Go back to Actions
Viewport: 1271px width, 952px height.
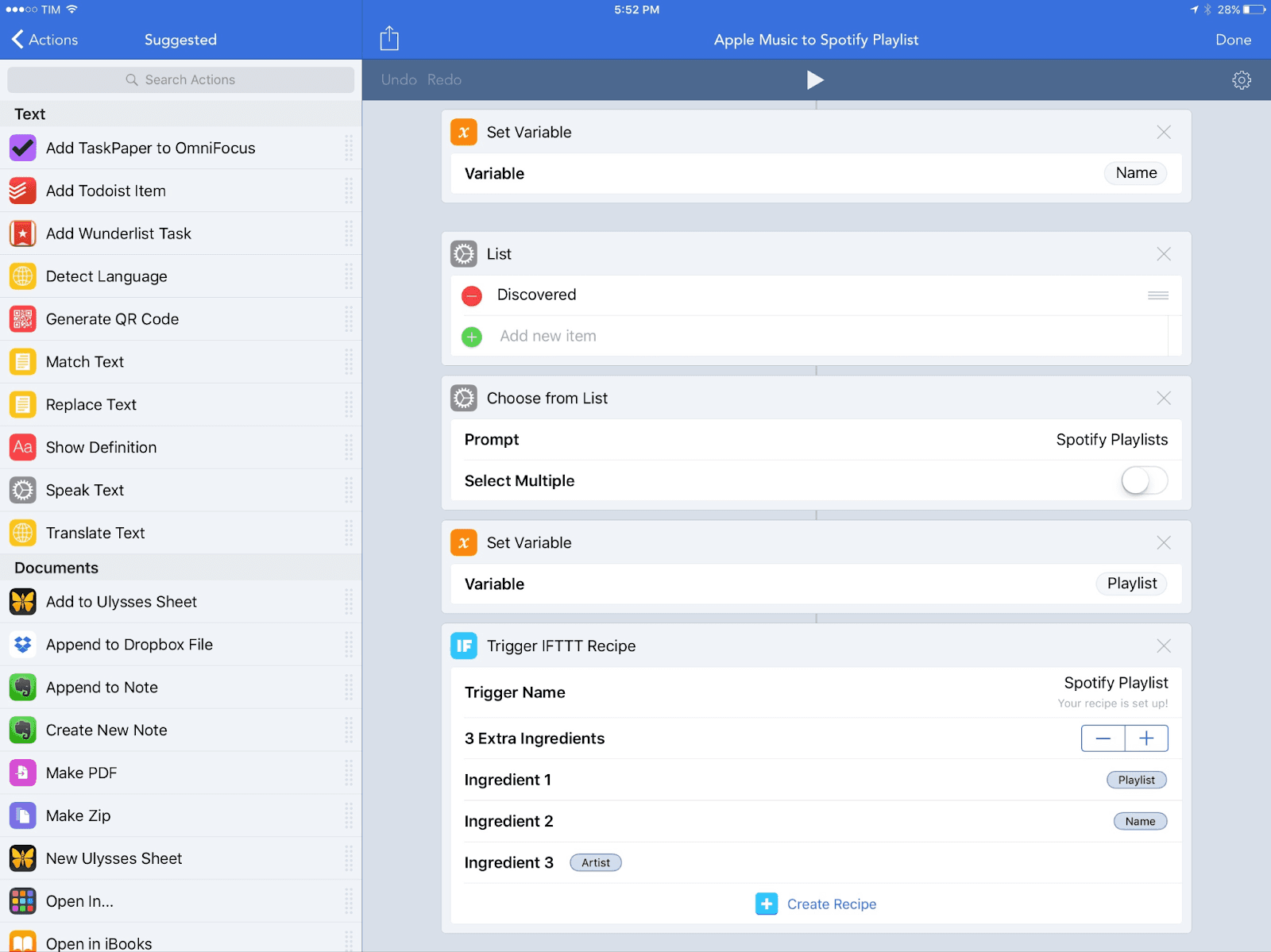click(x=45, y=40)
